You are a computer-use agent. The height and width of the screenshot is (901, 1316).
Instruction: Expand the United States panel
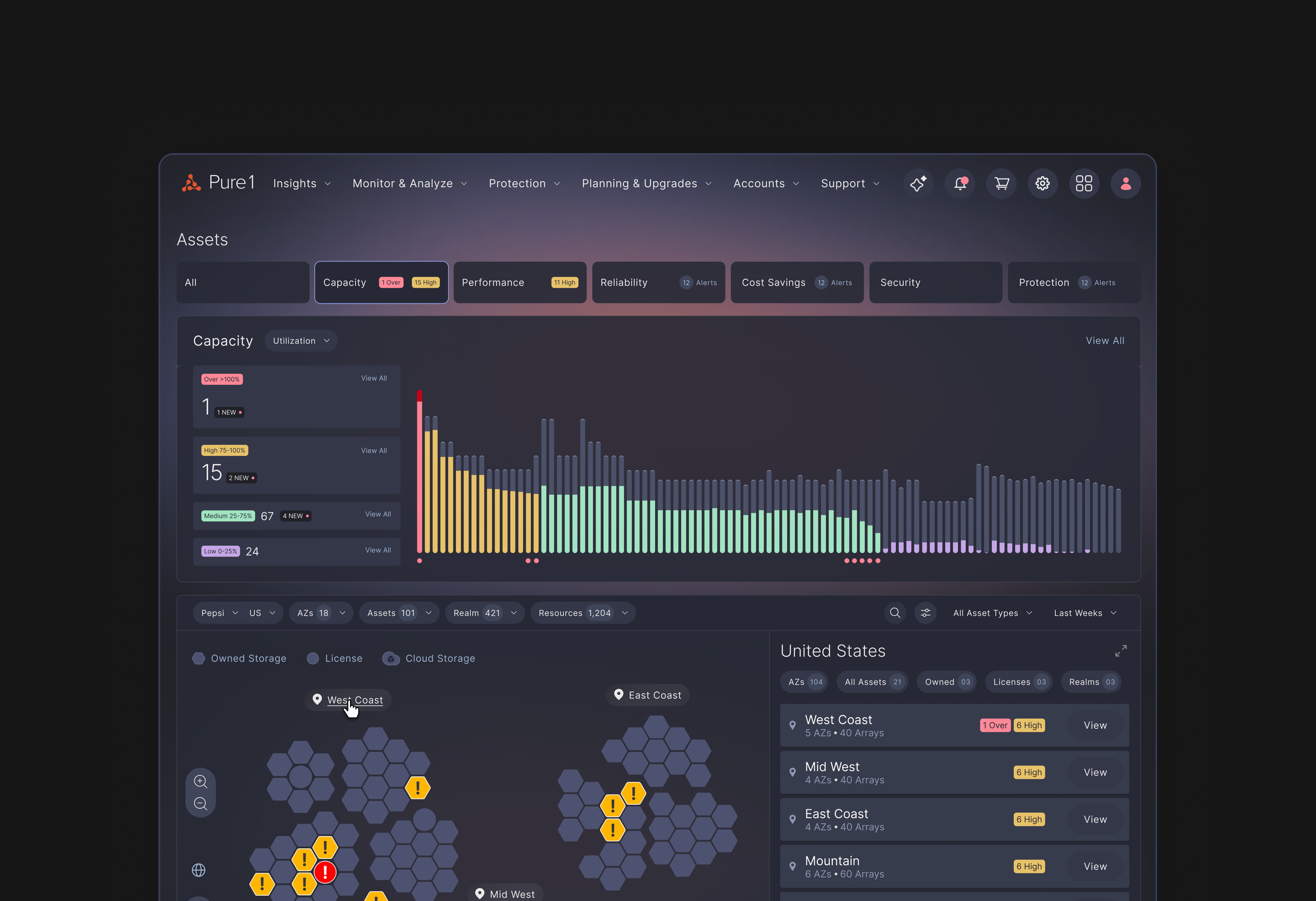pos(1121,651)
